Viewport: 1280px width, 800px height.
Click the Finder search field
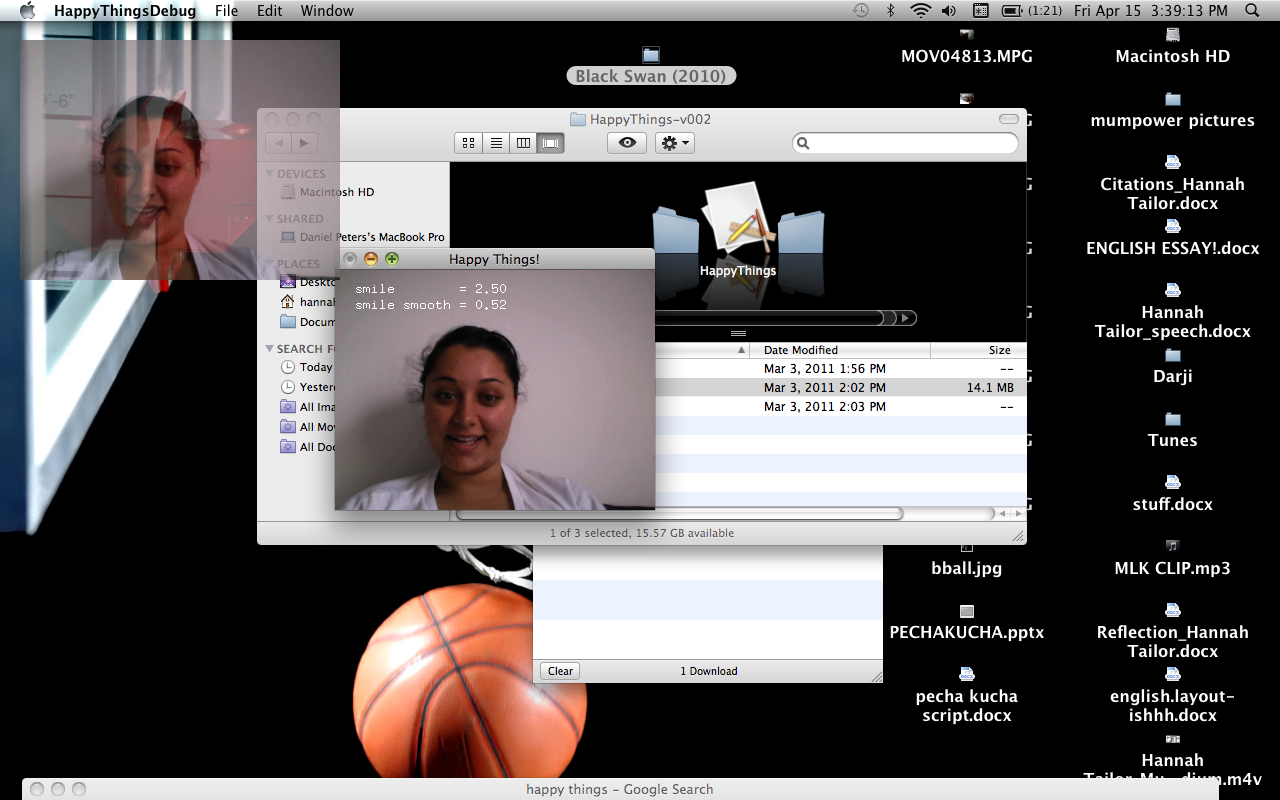click(905, 143)
